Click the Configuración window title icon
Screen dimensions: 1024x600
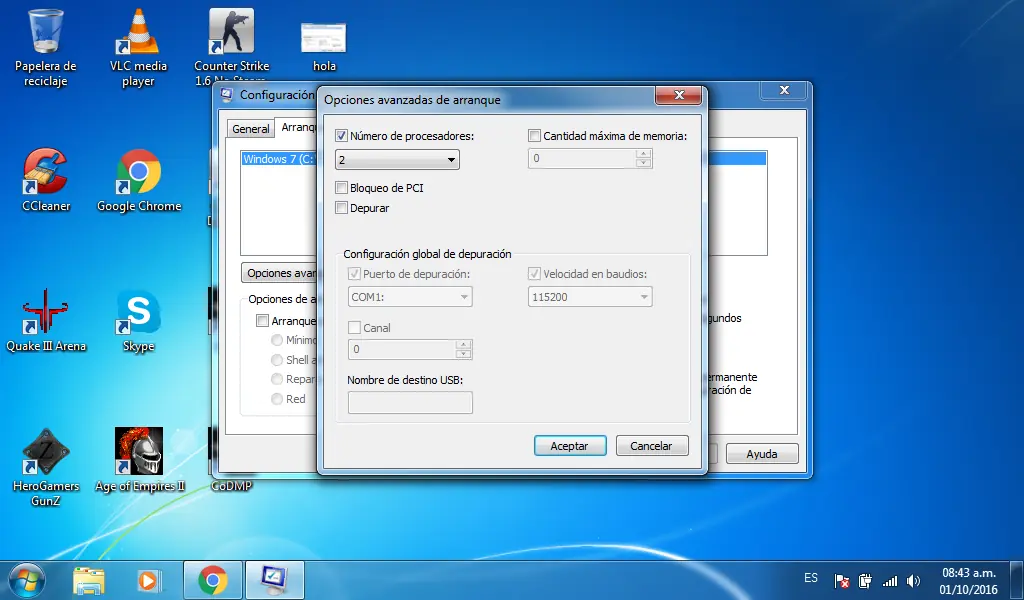click(x=226, y=95)
